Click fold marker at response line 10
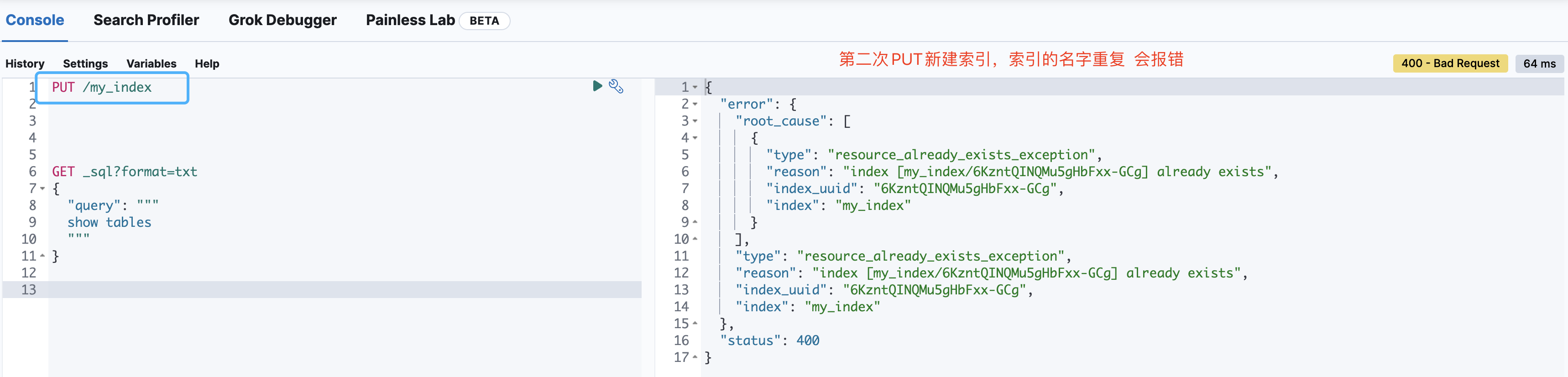This screenshot has width=1568, height=377. tap(695, 239)
